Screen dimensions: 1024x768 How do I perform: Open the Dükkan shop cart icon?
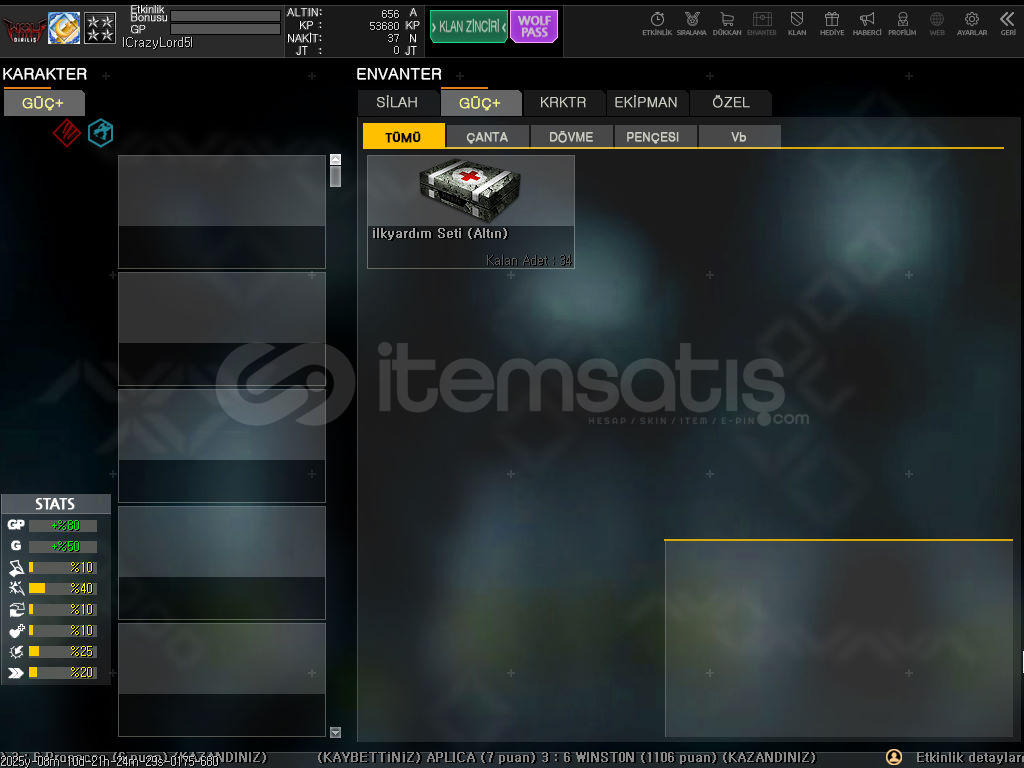click(727, 22)
